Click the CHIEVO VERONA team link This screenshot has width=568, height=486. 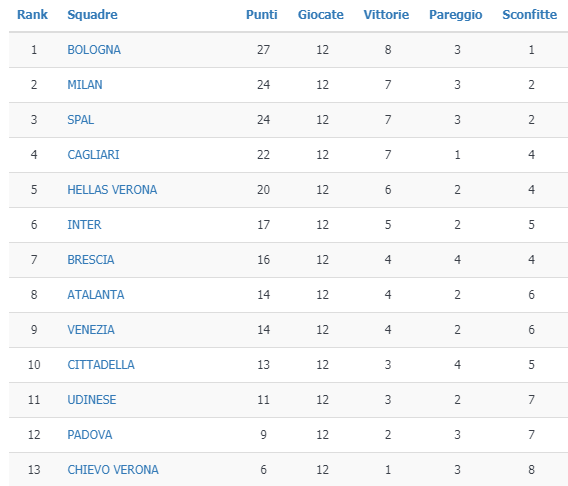tap(113, 470)
